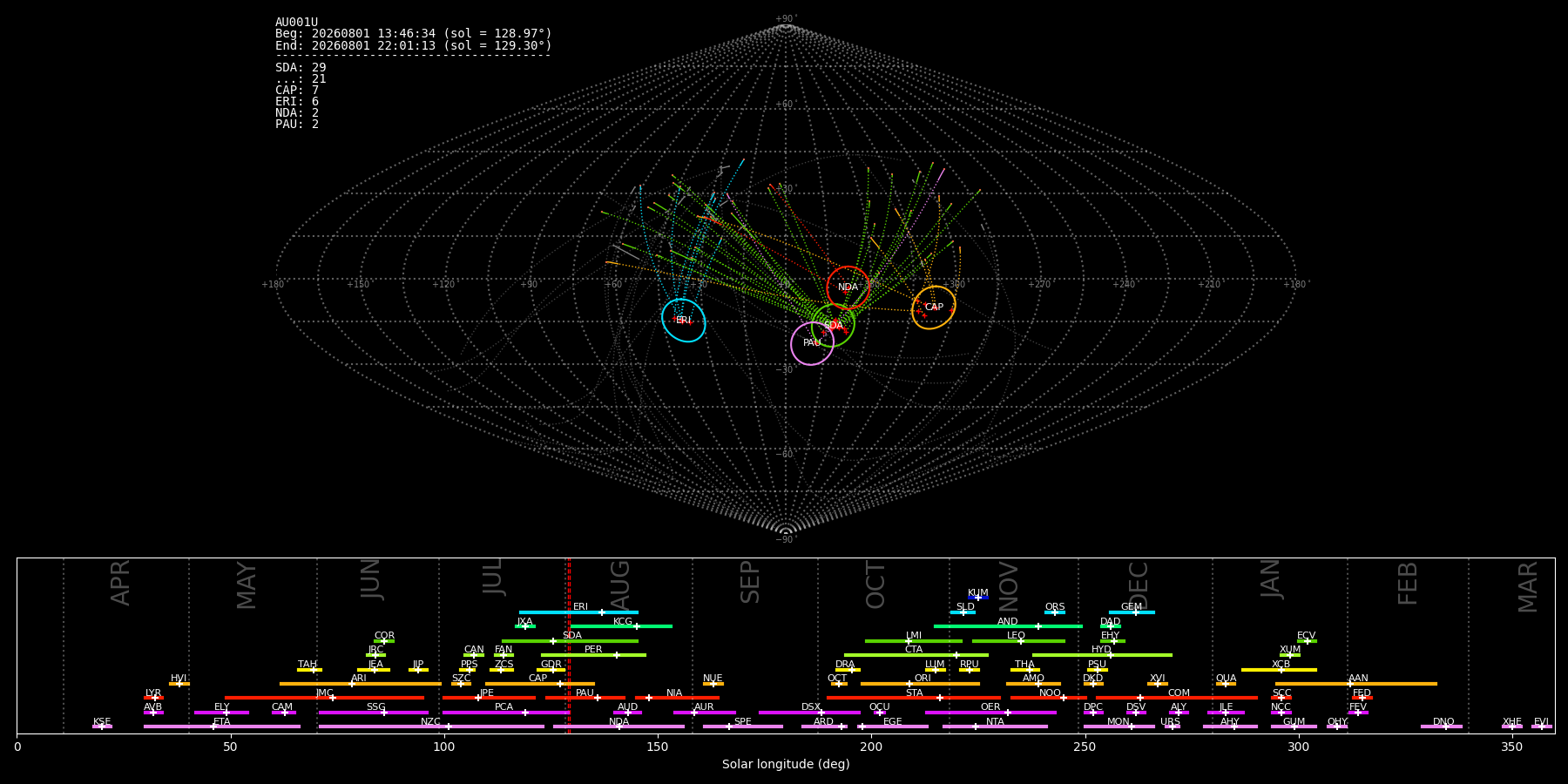
Task: Select the 'AU001U' station label
Action: click(x=297, y=23)
